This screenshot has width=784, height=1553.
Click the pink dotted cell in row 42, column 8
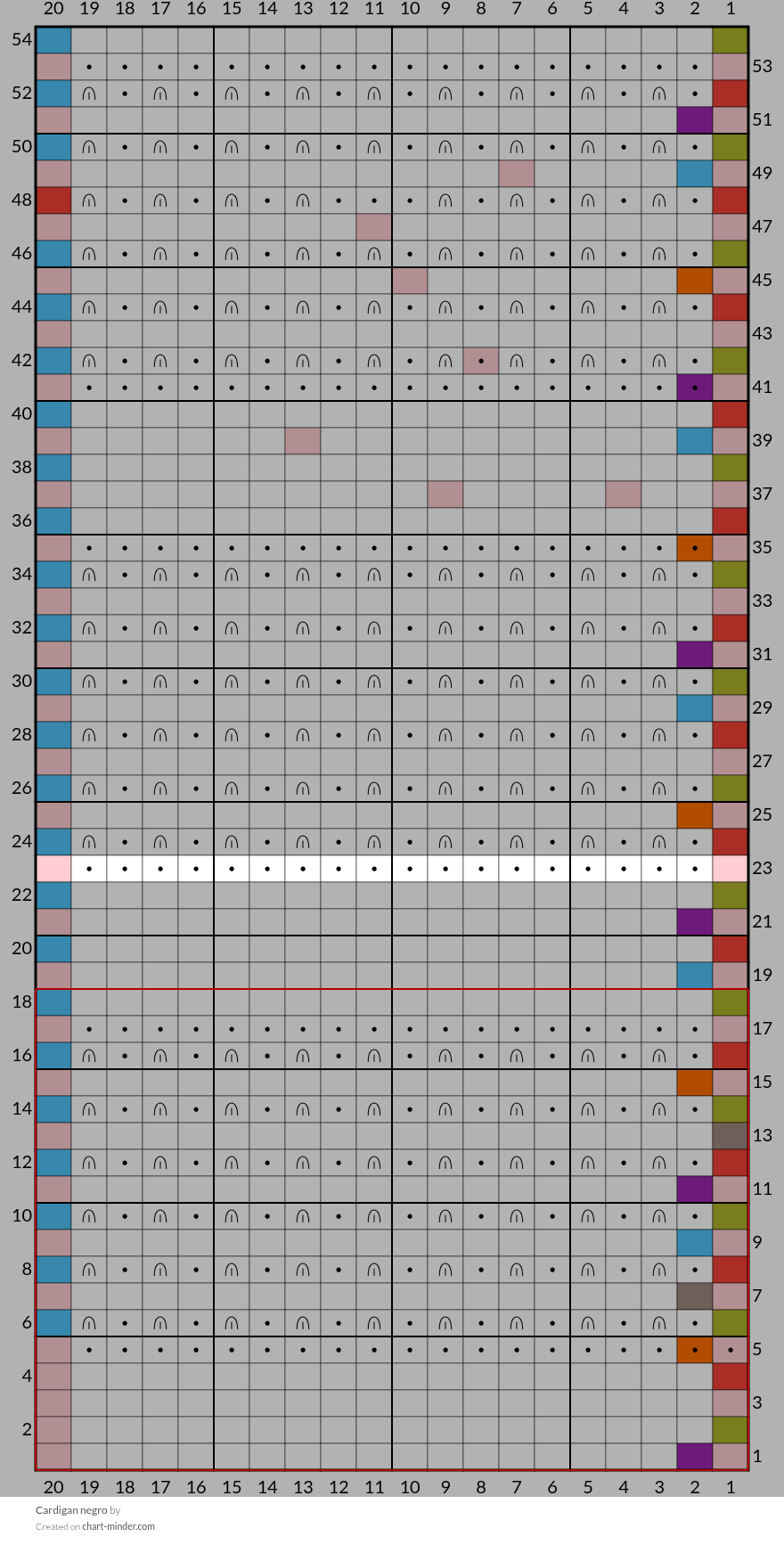click(x=481, y=361)
